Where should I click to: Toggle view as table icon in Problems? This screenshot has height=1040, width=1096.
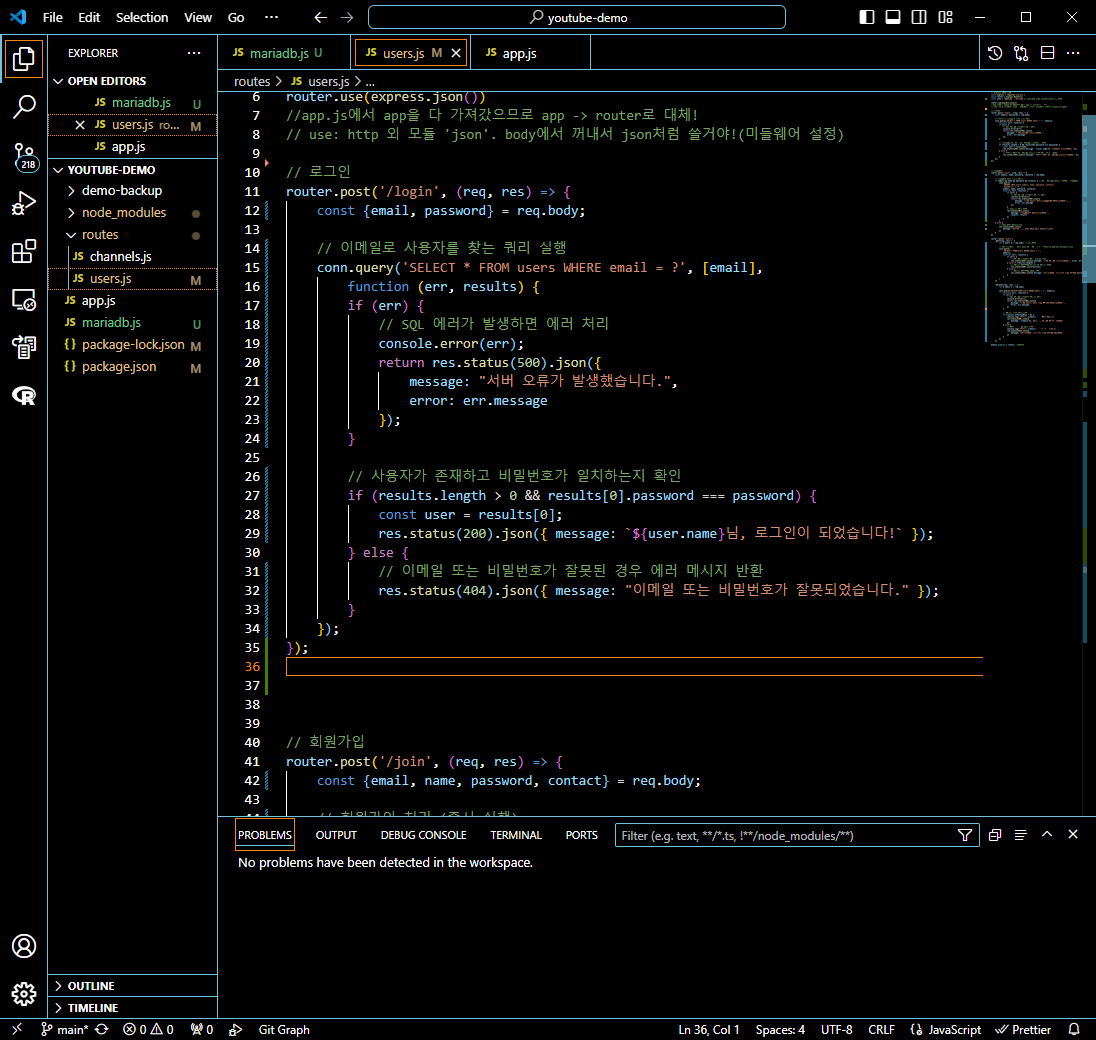pyautogui.click(x=1021, y=835)
